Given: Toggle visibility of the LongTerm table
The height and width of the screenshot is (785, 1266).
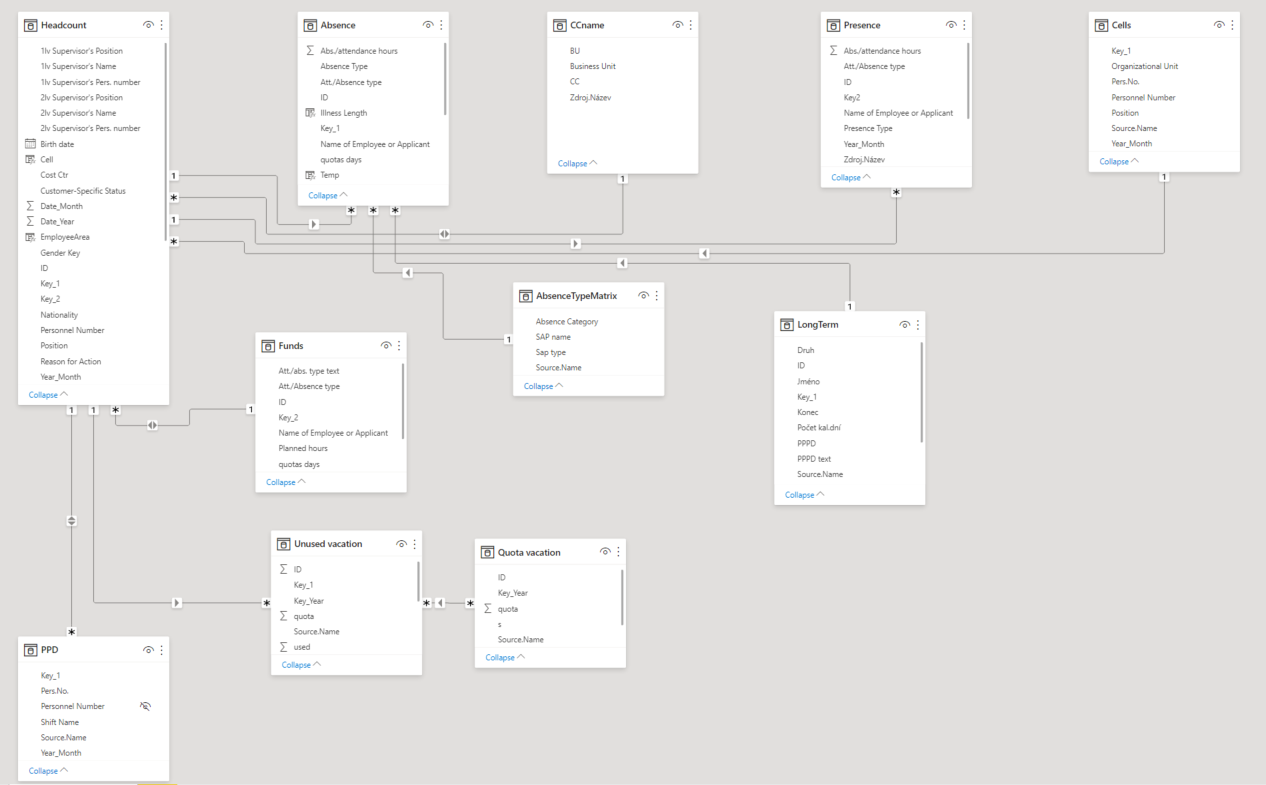Looking at the screenshot, I should [x=904, y=325].
